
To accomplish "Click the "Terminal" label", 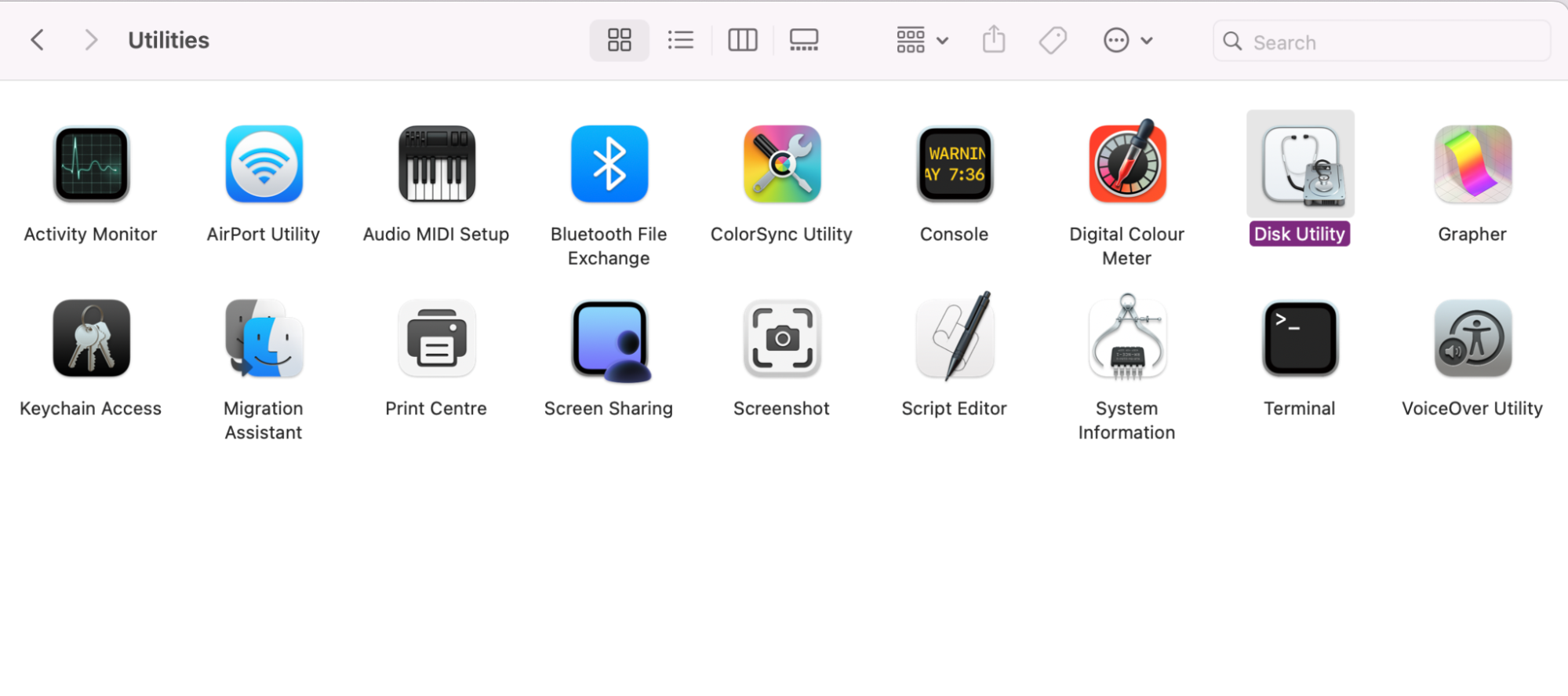I will (1299, 408).
